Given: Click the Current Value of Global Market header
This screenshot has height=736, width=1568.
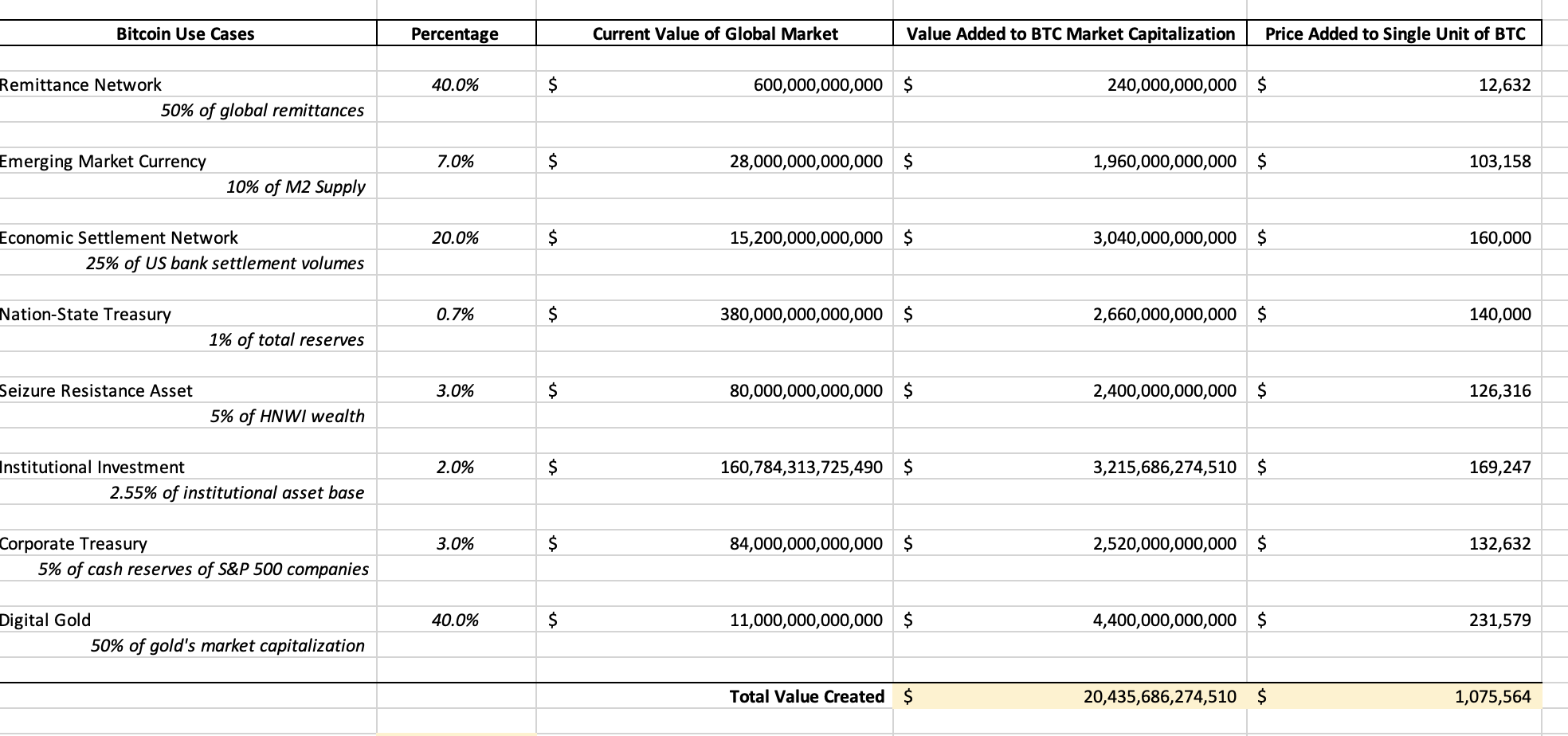Looking at the screenshot, I should [x=715, y=33].
